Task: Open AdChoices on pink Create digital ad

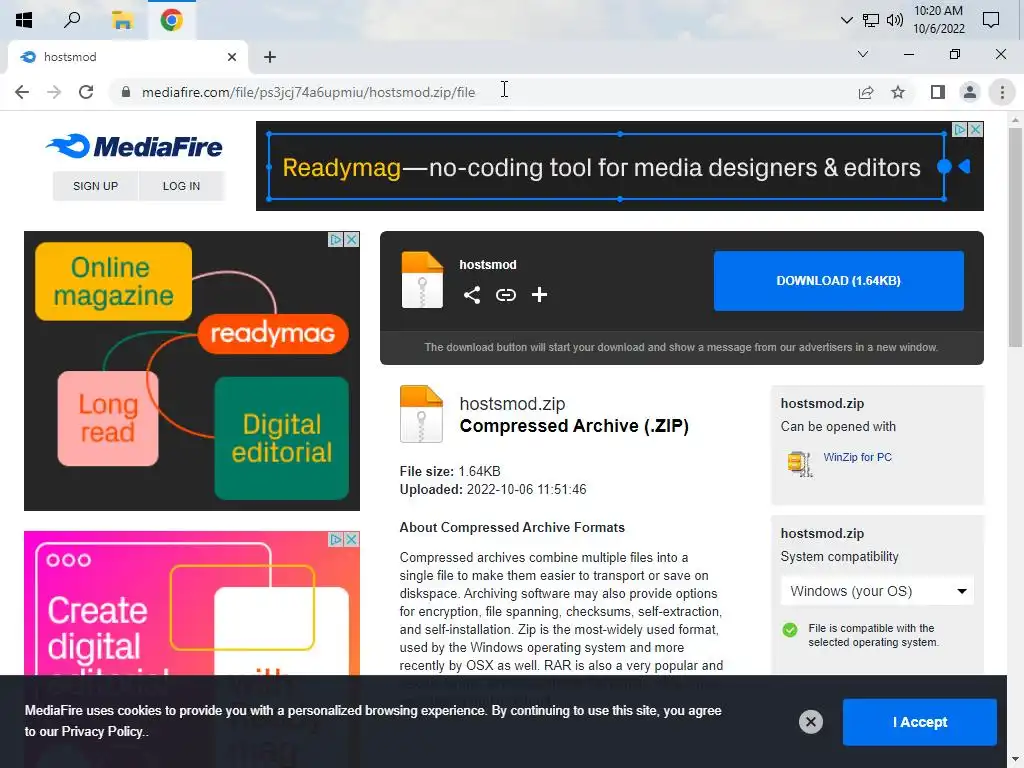Action: (336, 539)
